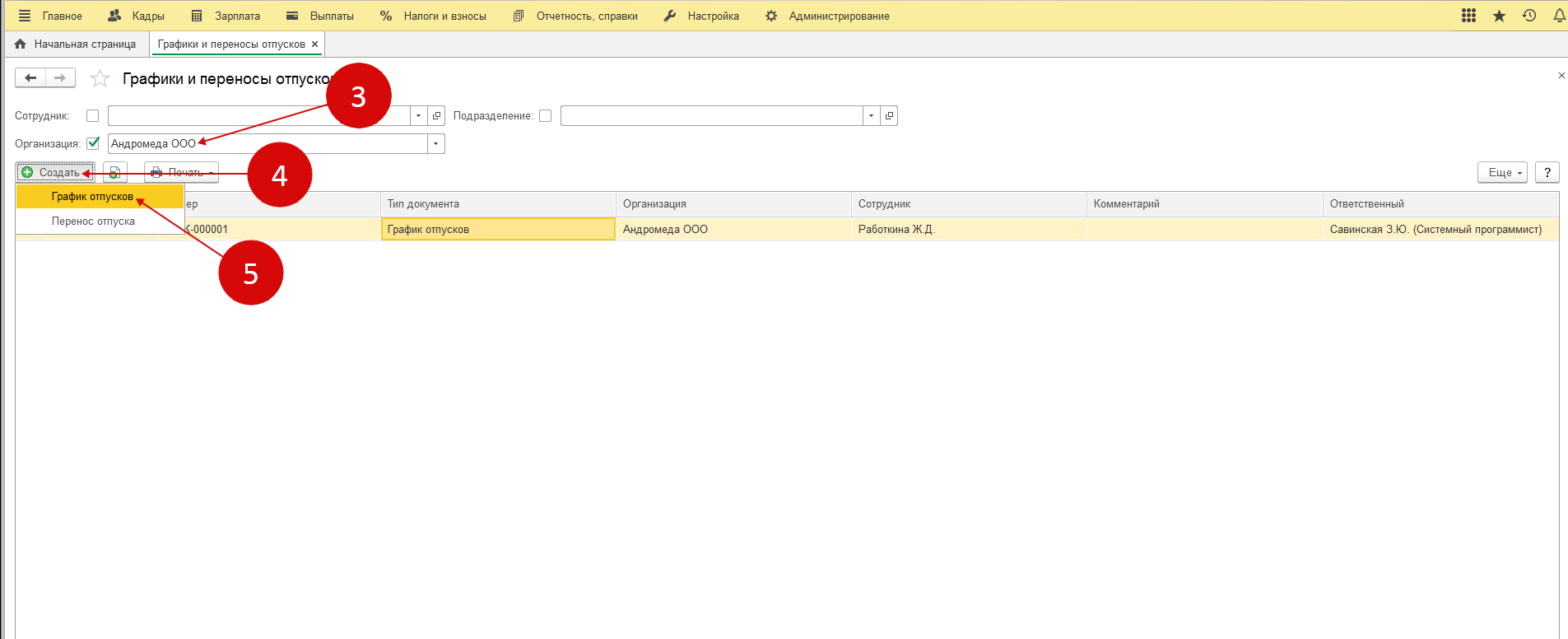This screenshot has height=639, width=1568.
Task: Click the copy document icon next to Создать
Action: (115, 172)
